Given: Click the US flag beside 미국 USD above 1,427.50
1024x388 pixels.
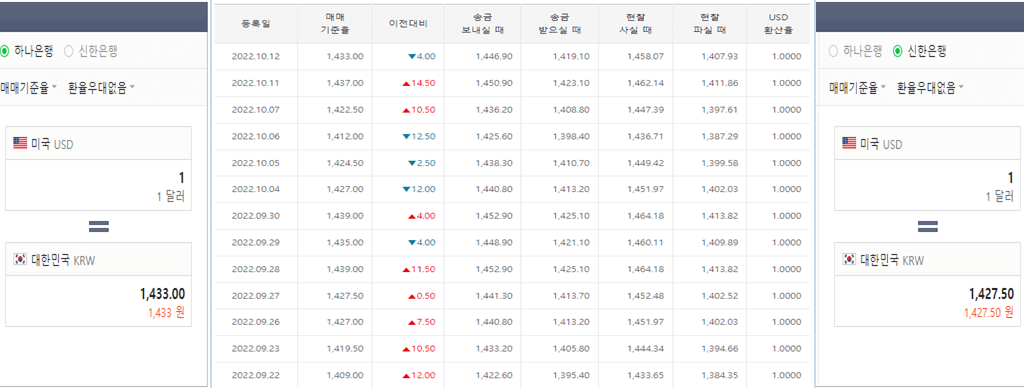Looking at the screenshot, I should click(x=849, y=143).
